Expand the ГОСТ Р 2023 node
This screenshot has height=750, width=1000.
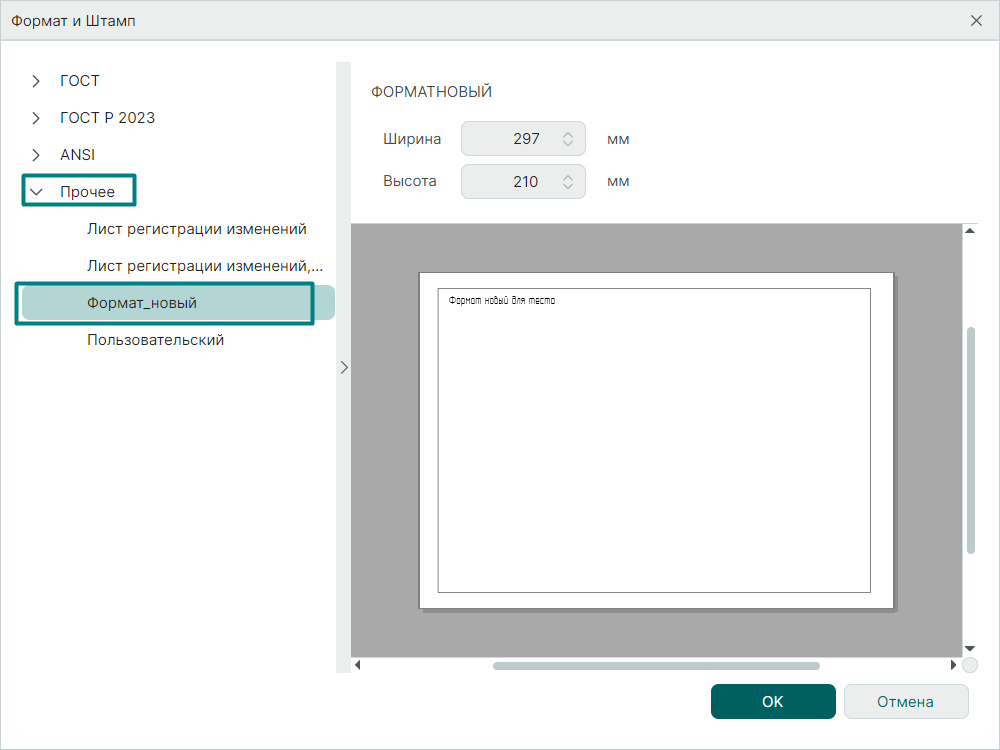(36, 118)
